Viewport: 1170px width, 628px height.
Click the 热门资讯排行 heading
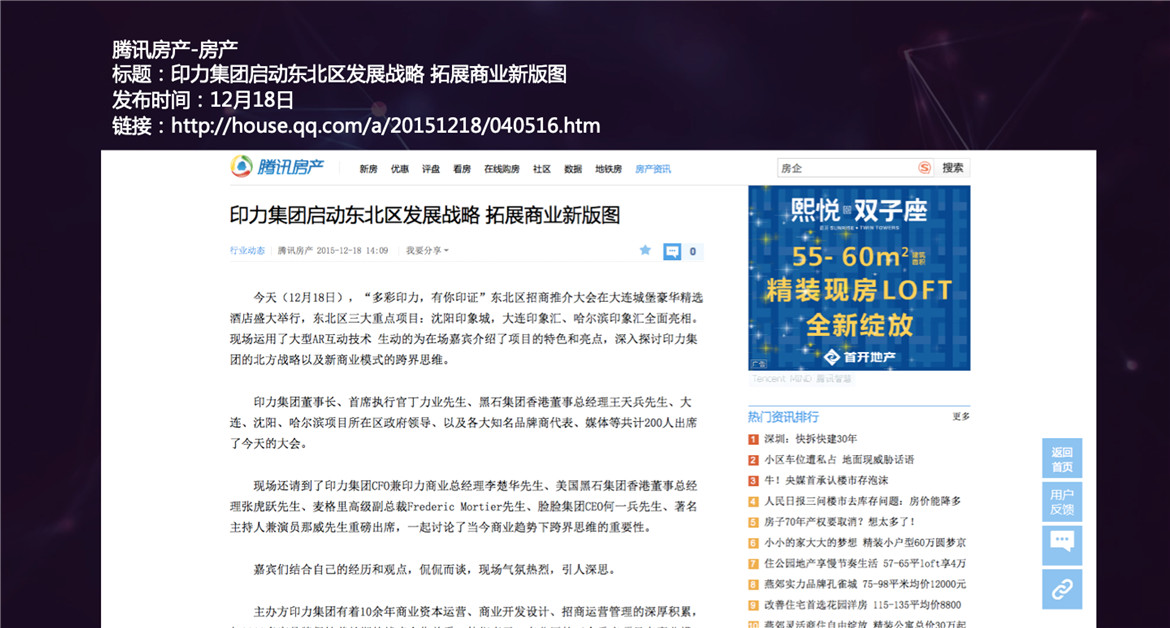(783, 417)
